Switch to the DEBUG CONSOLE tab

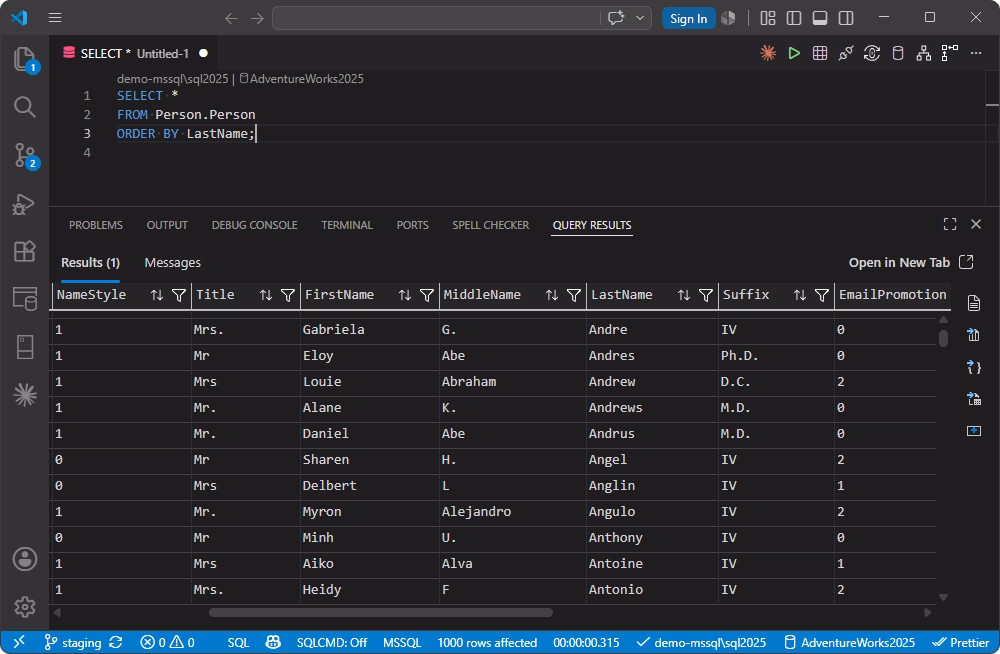point(254,225)
